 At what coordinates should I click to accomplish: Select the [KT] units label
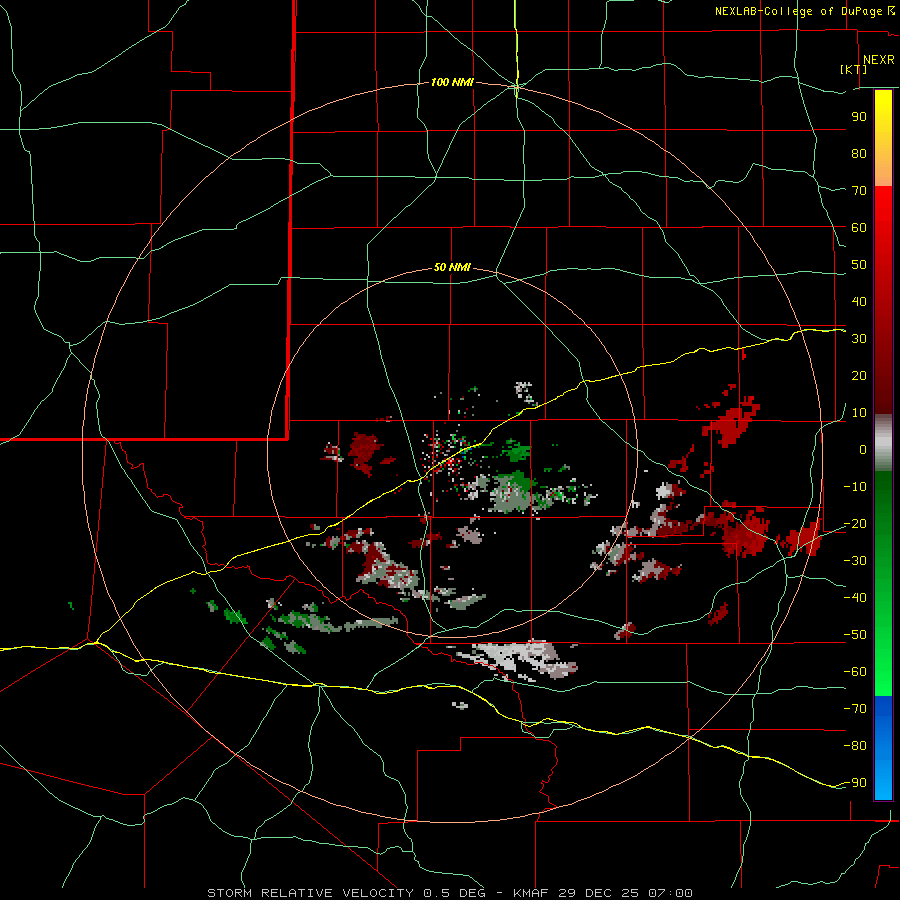pos(854,69)
